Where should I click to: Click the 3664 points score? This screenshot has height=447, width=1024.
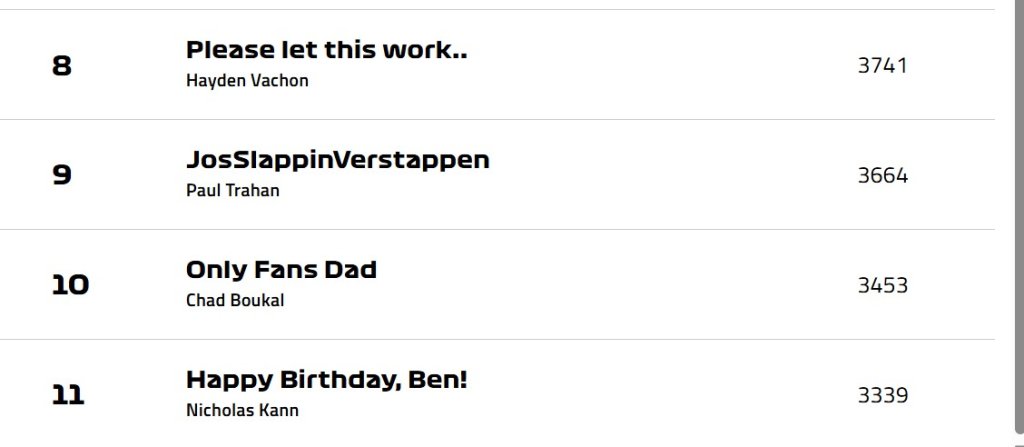(882, 176)
